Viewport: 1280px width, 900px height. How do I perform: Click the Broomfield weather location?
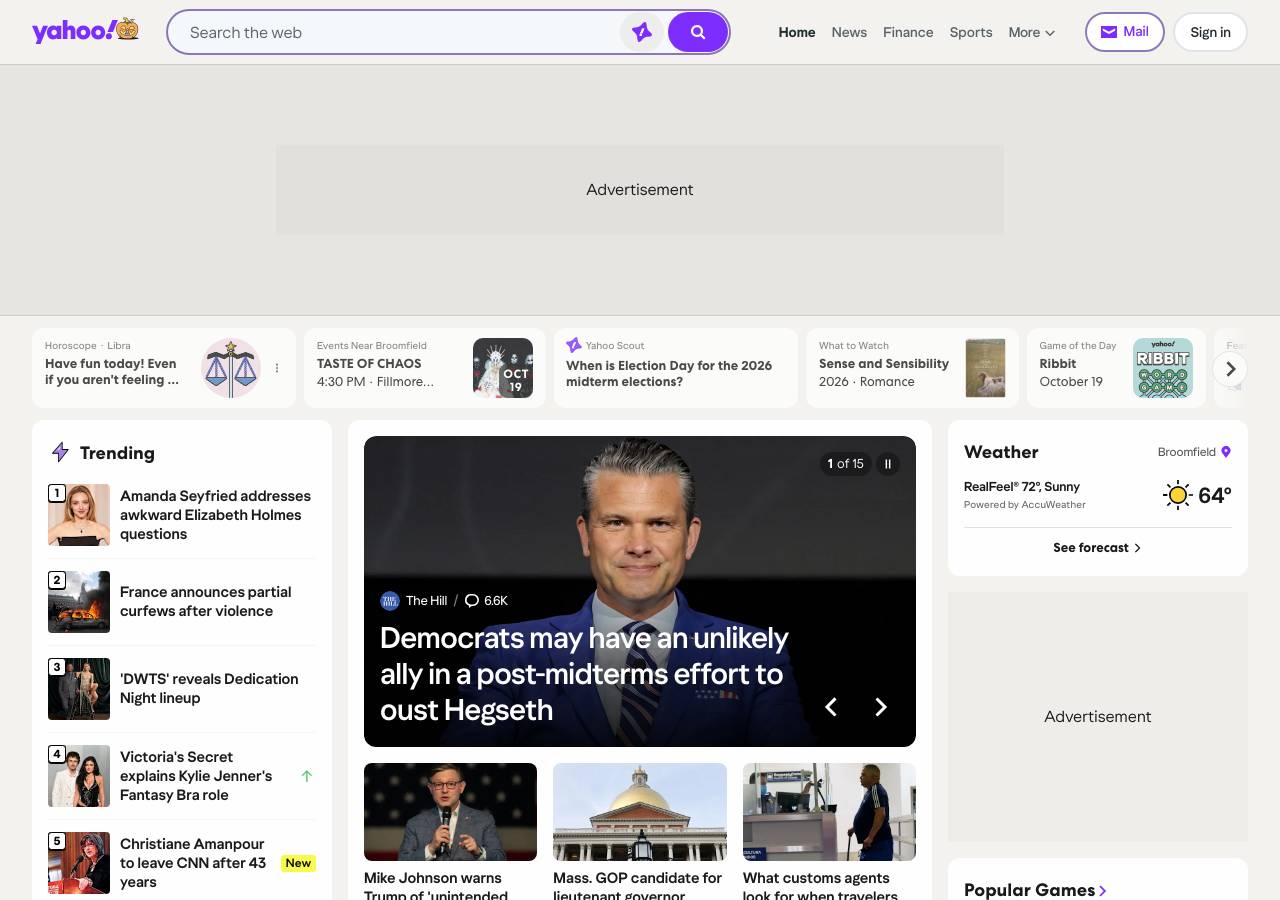click(x=1194, y=452)
